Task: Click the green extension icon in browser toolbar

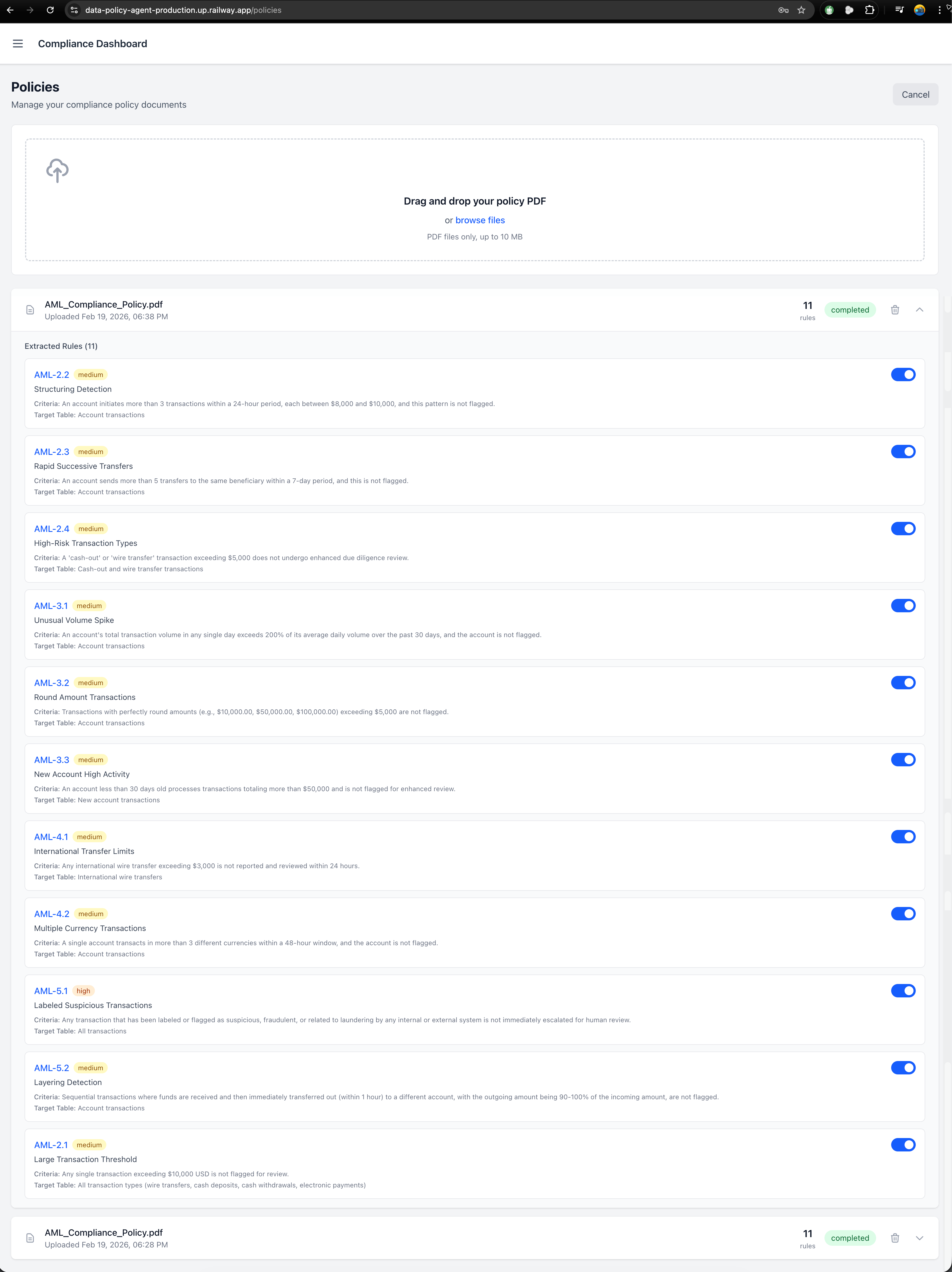Action: point(829,10)
